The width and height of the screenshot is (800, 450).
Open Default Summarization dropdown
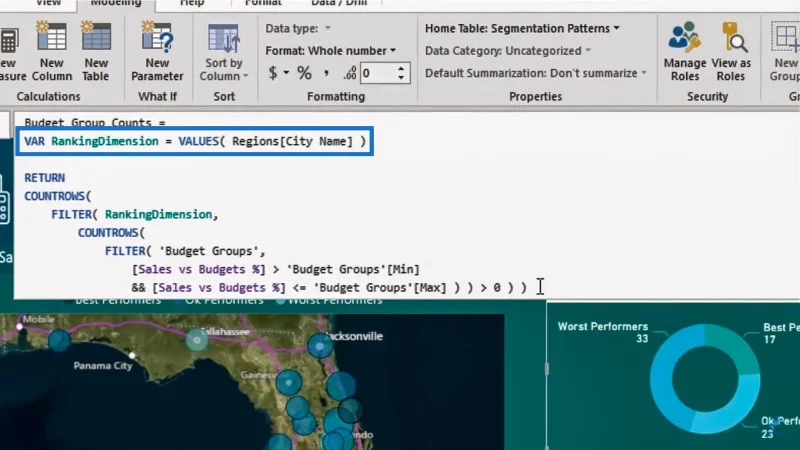[536, 73]
